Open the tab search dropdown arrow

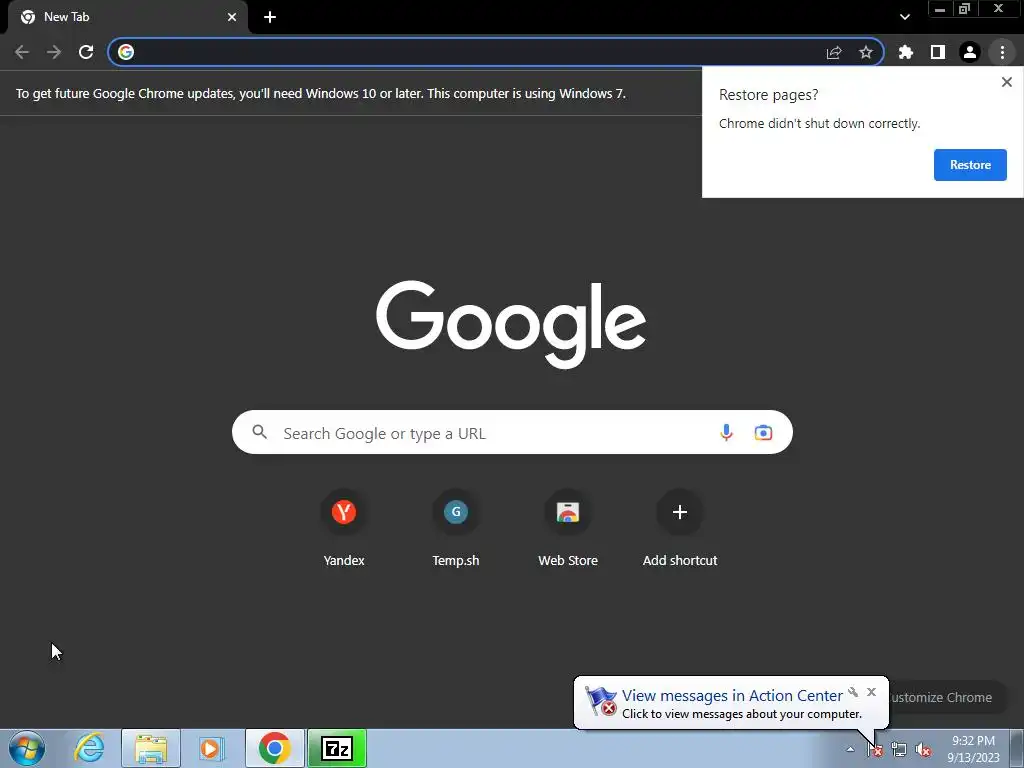click(x=904, y=17)
